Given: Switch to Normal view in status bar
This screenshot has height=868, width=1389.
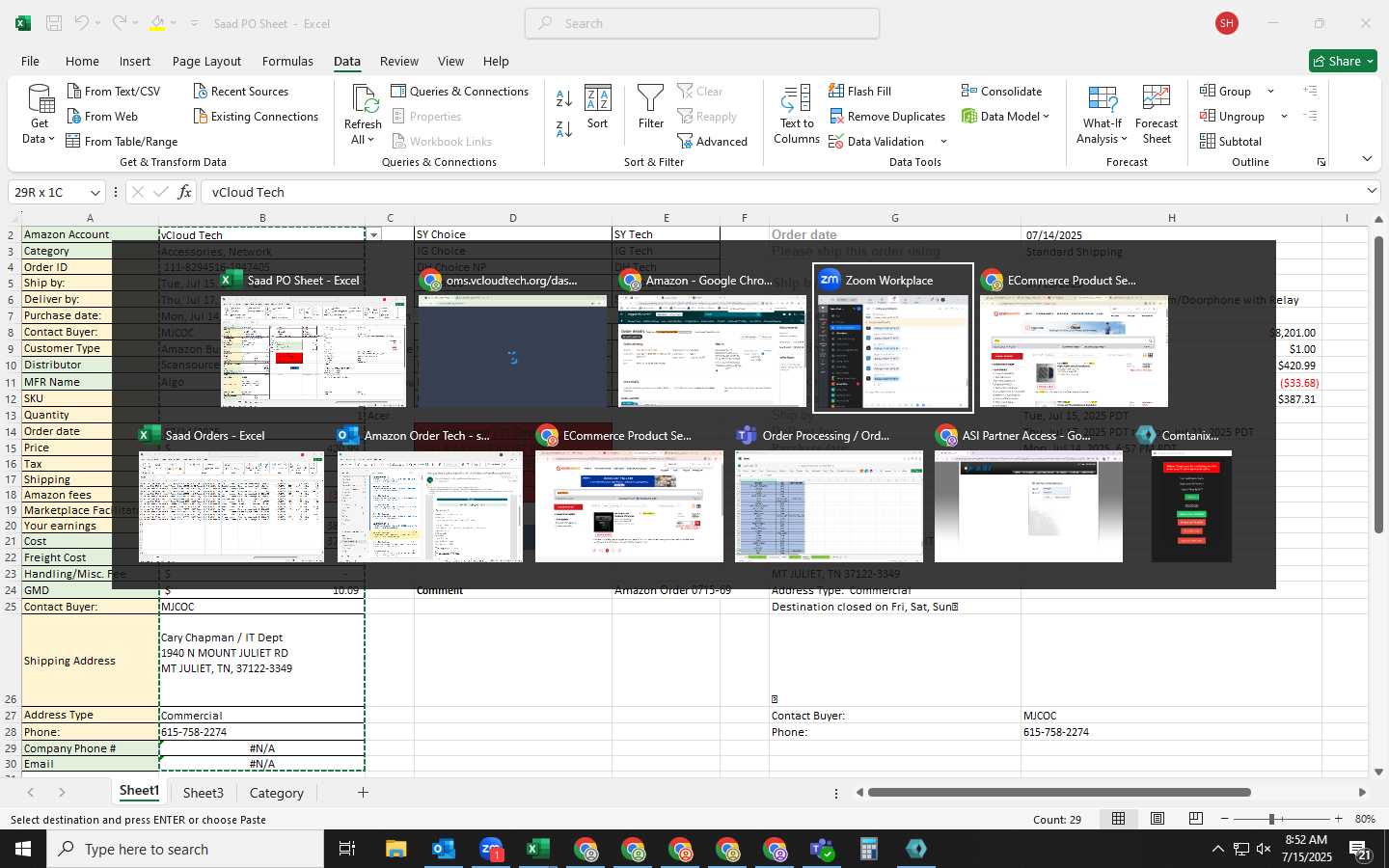Looking at the screenshot, I should pyautogui.click(x=1118, y=819).
